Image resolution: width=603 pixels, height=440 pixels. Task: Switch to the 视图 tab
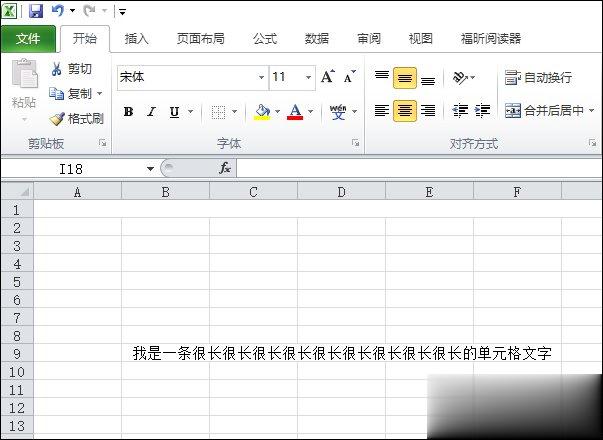pos(420,38)
